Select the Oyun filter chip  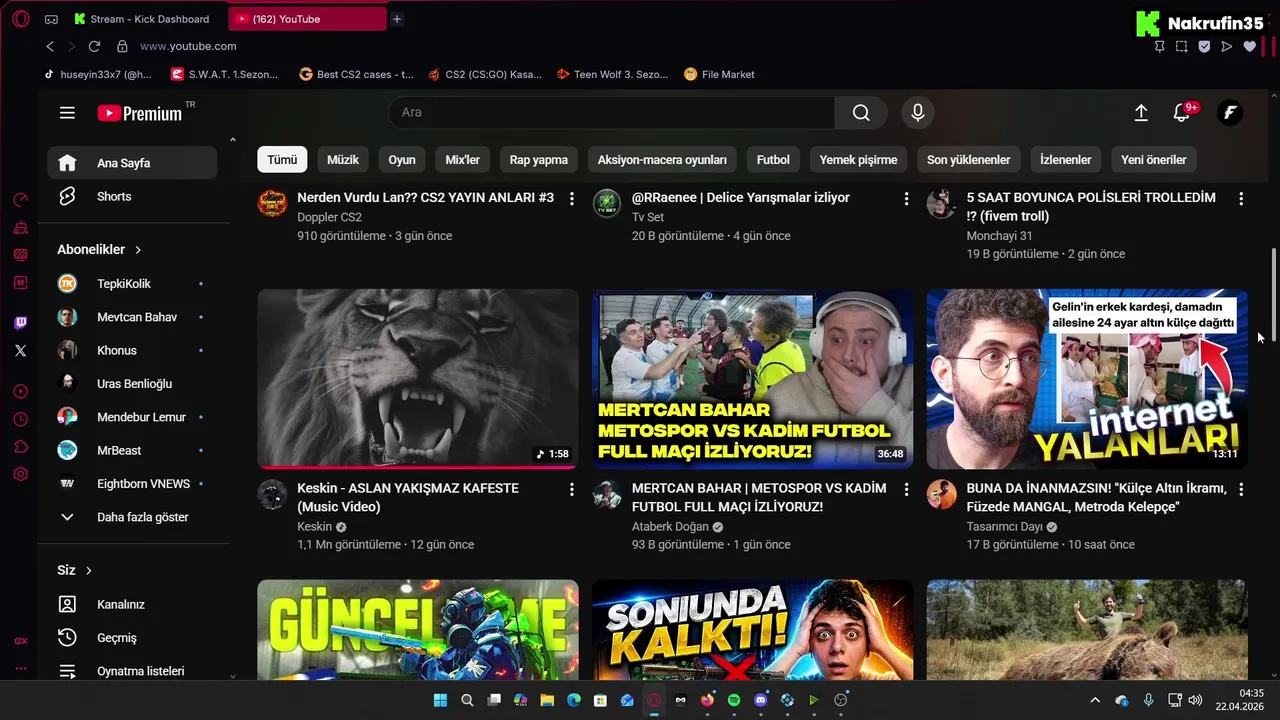click(x=402, y=160)
